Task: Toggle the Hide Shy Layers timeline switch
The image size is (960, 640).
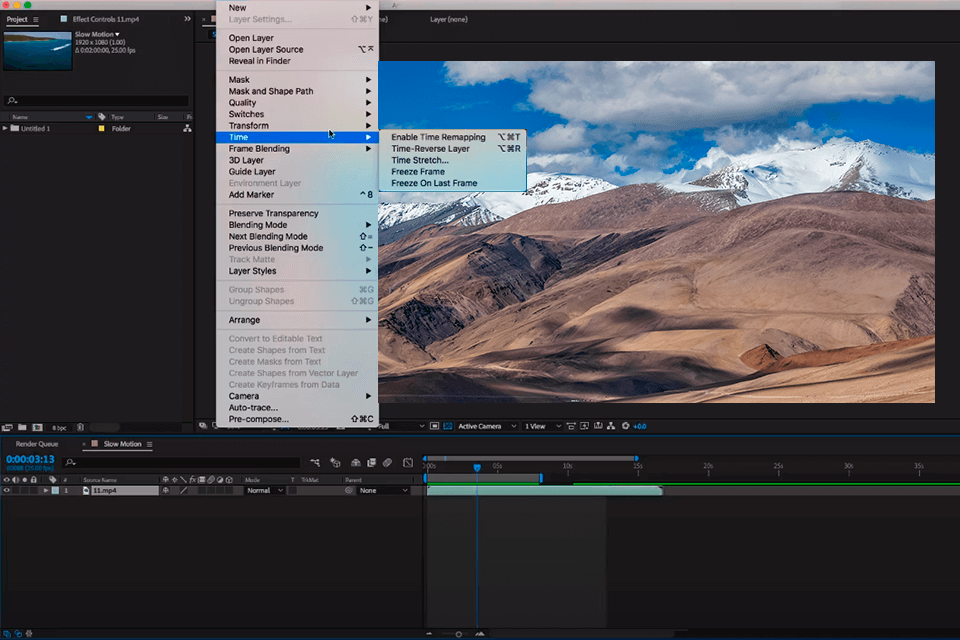Action: click(x=355, y=462)
